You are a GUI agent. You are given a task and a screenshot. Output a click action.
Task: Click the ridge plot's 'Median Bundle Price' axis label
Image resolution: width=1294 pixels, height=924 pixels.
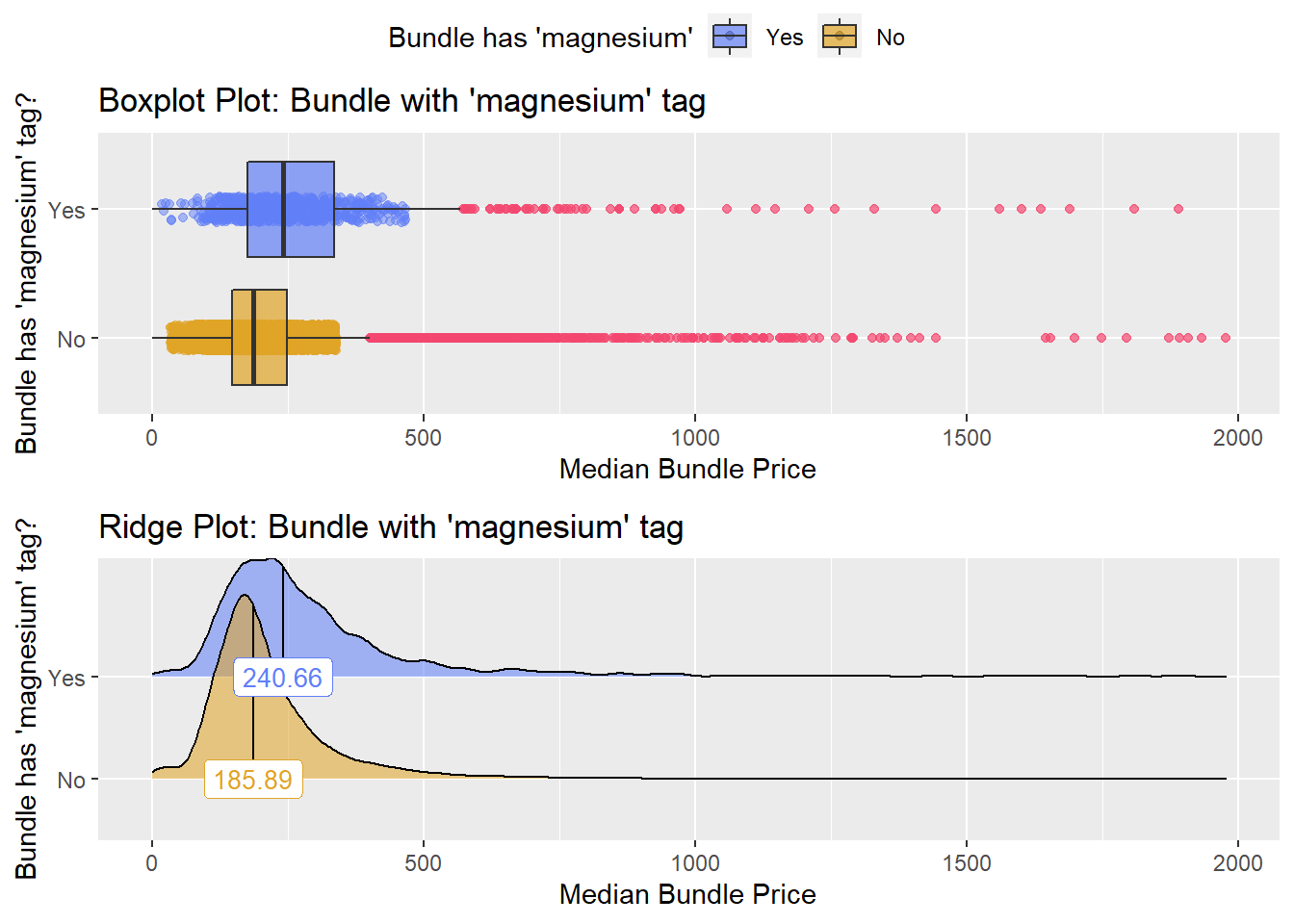687,895
